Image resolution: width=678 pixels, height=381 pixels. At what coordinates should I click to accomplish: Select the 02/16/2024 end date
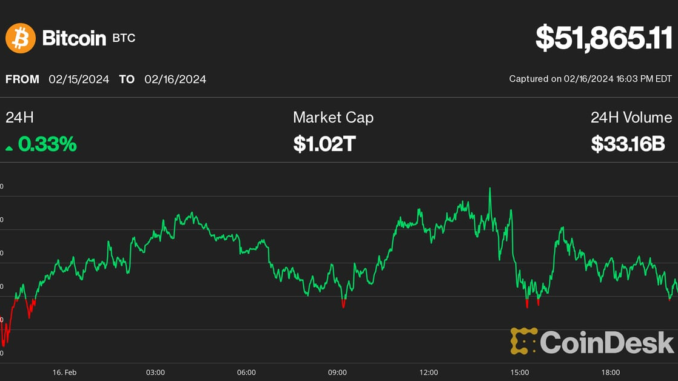(x=175, y=79)
